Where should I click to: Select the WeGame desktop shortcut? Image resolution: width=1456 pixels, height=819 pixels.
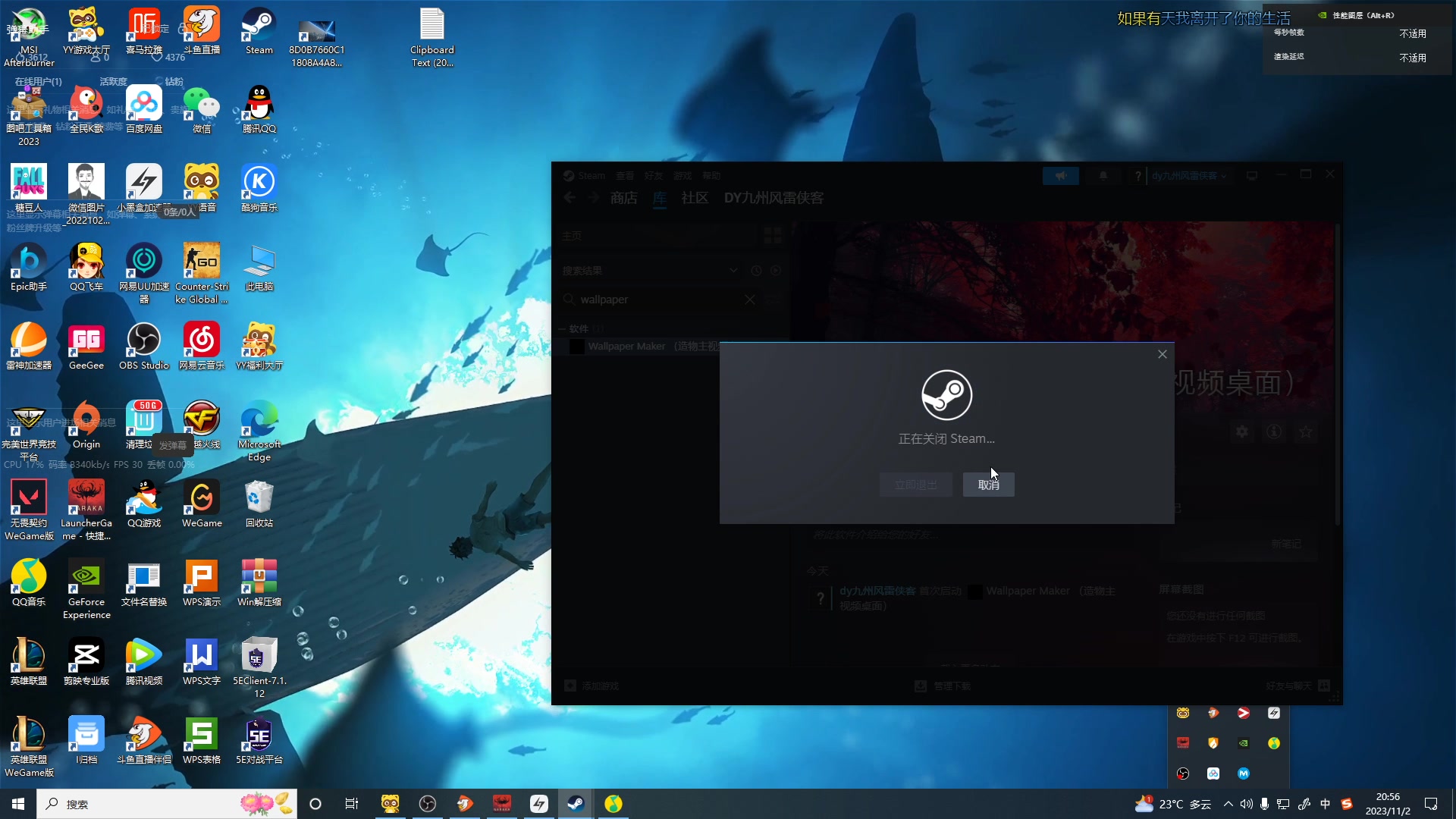[x=202, y=504]
